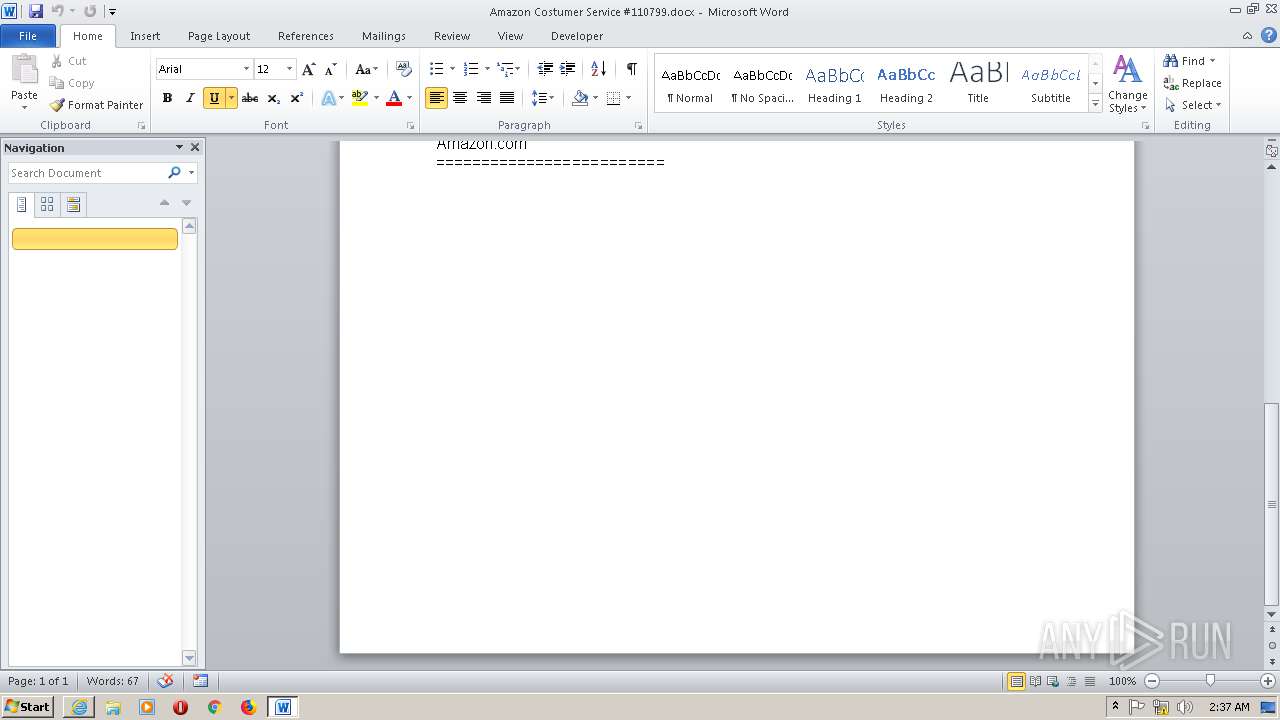The width and height of the screenshot is (1280, 720).
Task: Open Word Help question mark icon
Action: 1268,36
